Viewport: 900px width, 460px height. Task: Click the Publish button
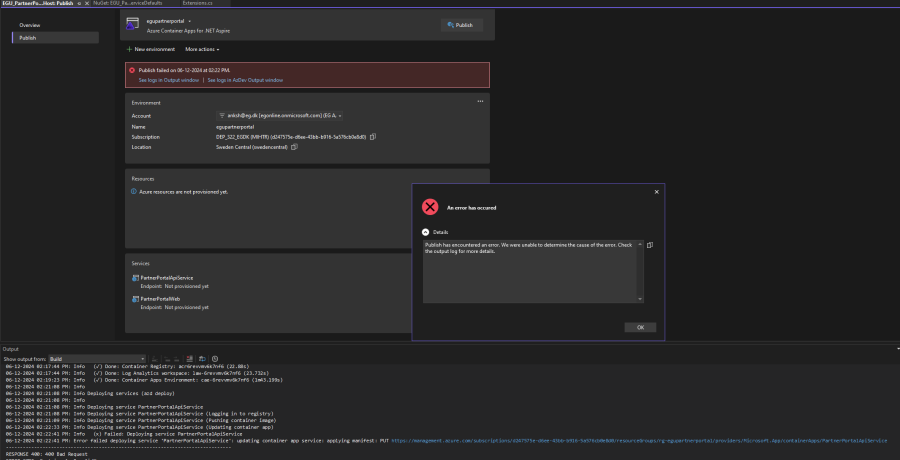[461, 25]
